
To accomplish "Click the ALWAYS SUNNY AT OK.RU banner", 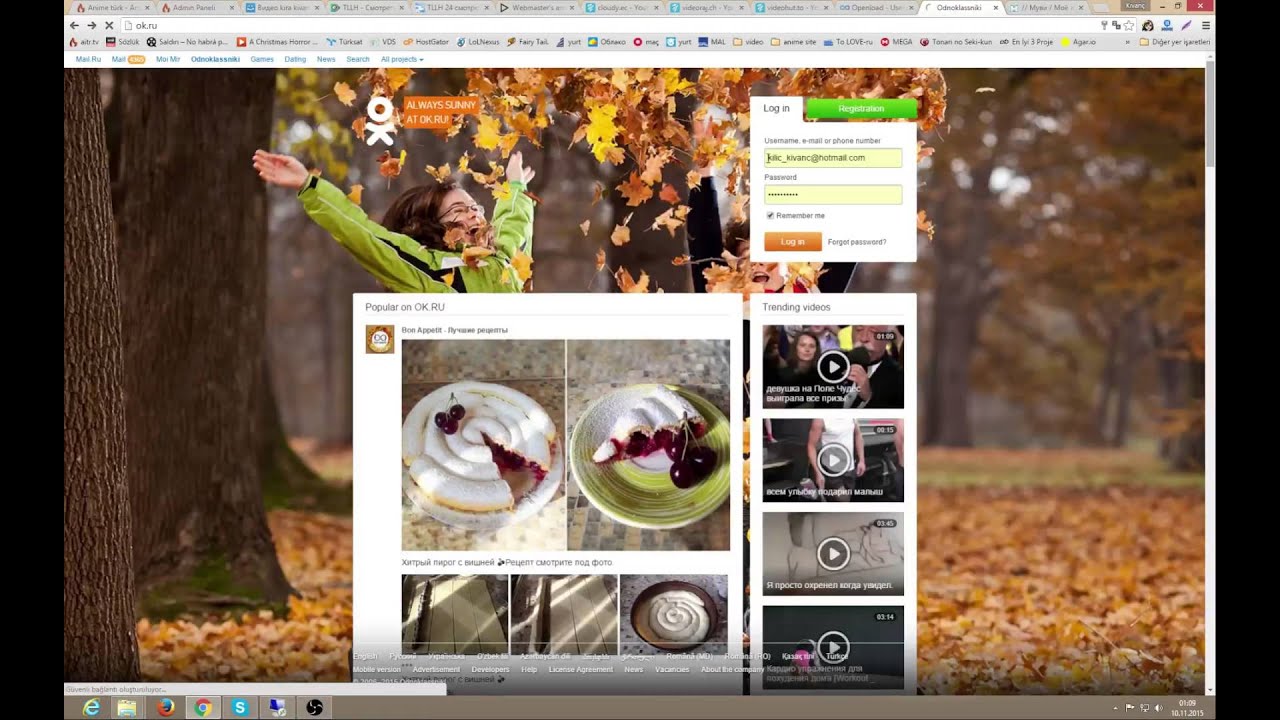I will click(441, 112).
